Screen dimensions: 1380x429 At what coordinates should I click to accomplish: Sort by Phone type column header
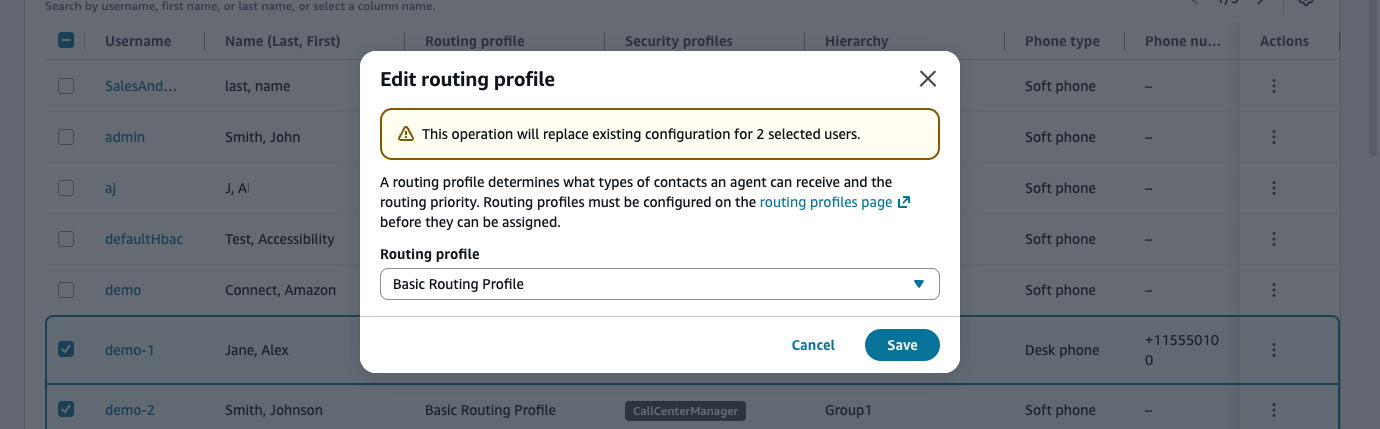[1062, 41]
